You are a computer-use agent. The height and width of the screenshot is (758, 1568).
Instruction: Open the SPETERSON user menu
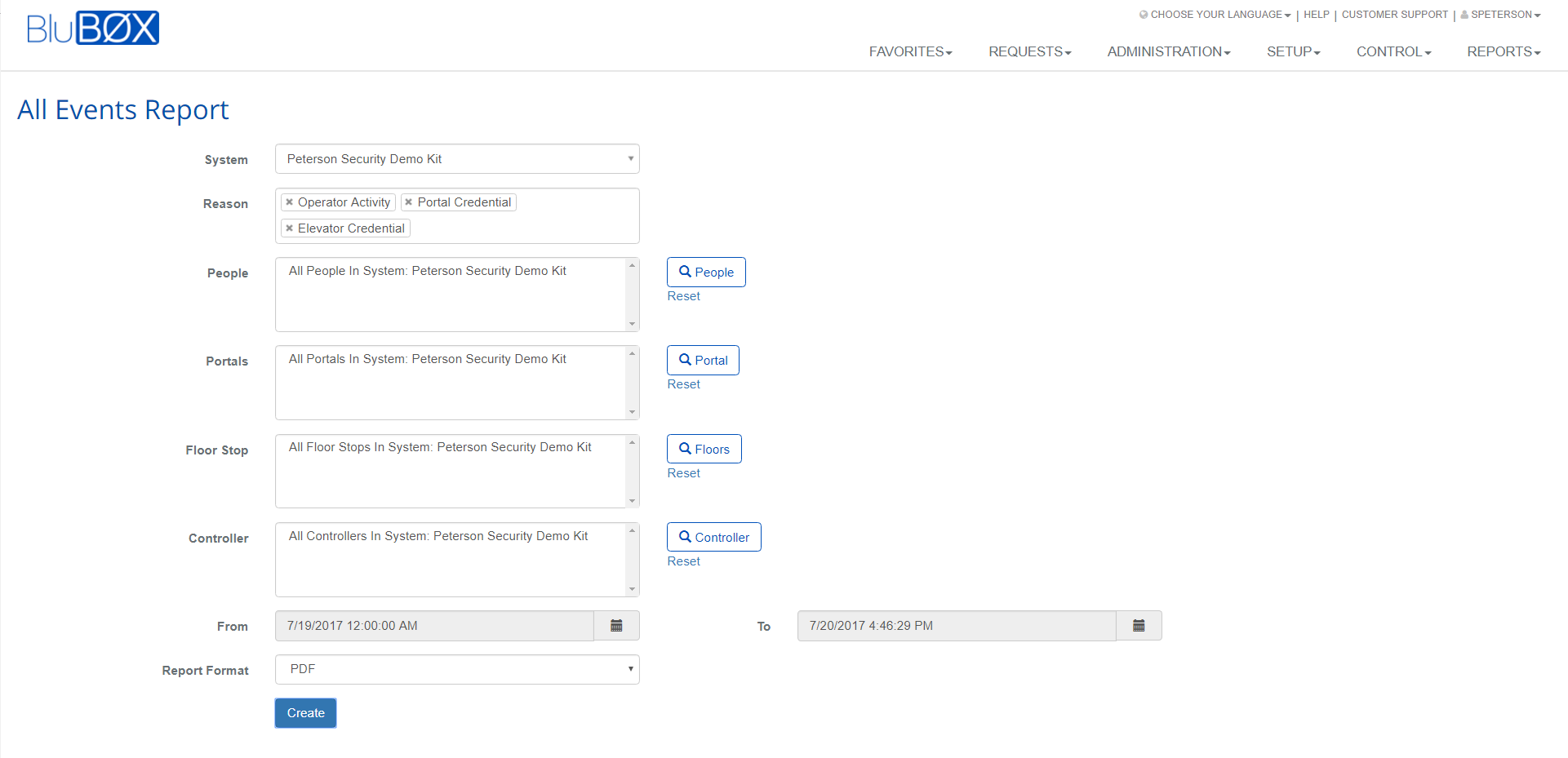[x=1501, y=15]
